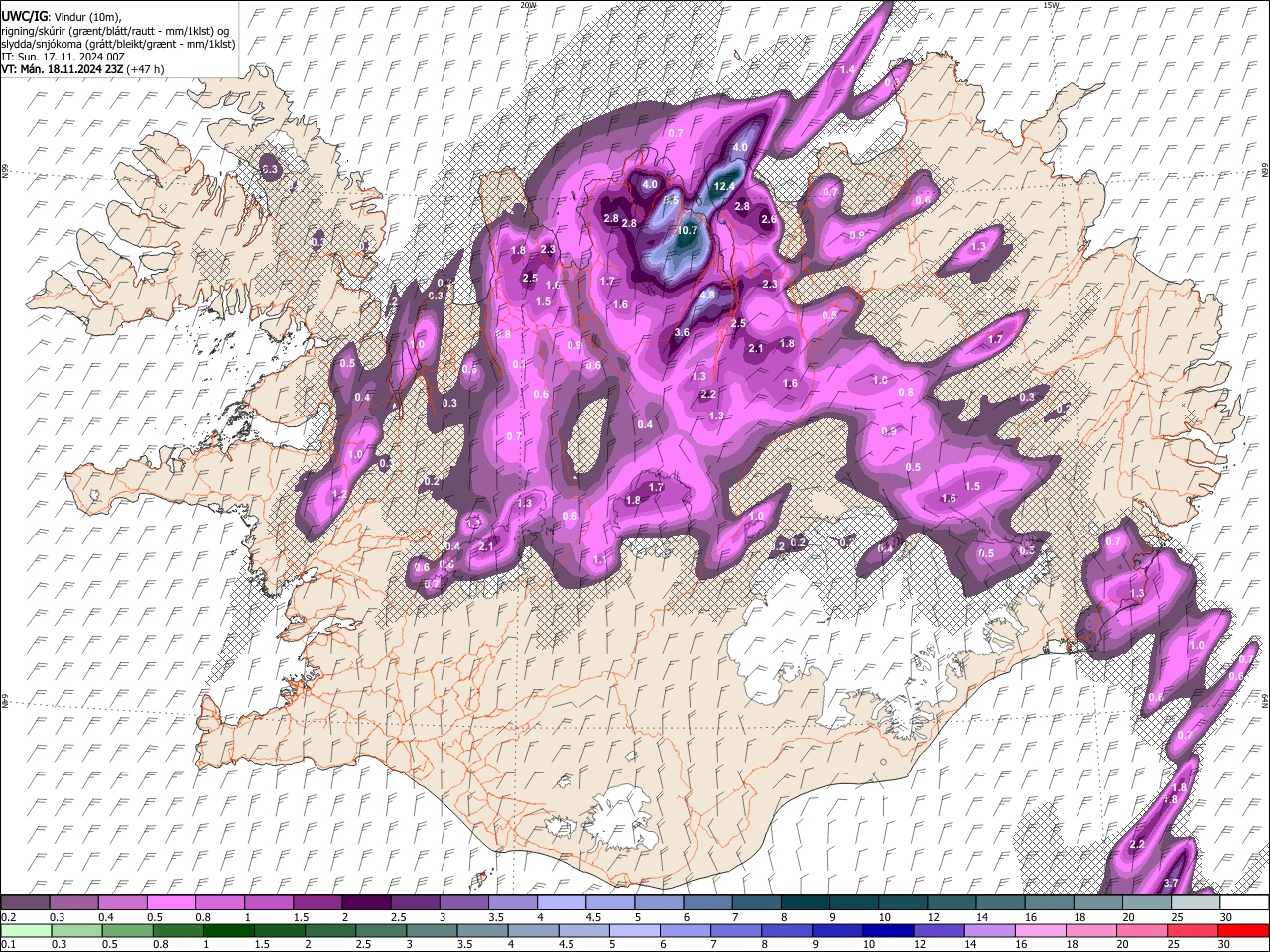
Task: Click the 0.1 label under the lower legend
Action: [8, 944]
